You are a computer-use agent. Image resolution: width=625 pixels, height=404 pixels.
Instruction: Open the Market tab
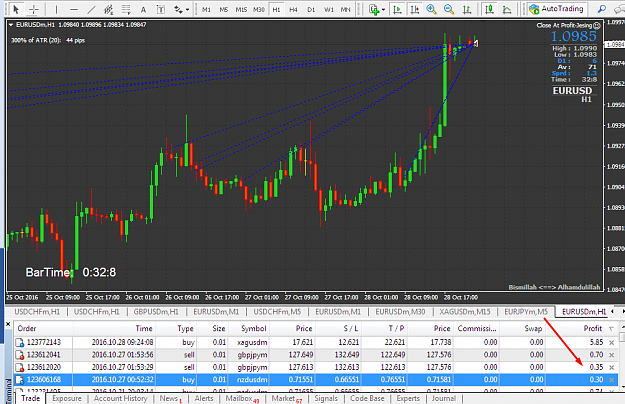pos(286,398)
